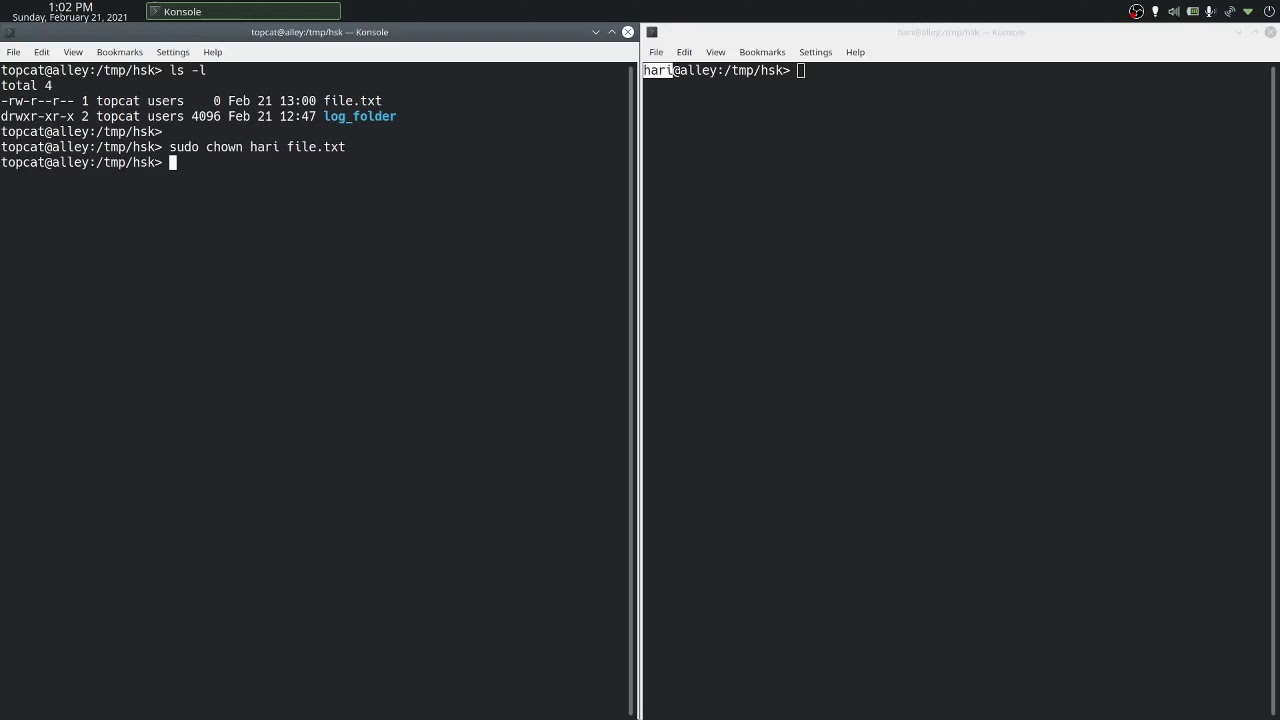Open Edit menu in right hari Konsole

pyautogui.click(x=684, y=52)
